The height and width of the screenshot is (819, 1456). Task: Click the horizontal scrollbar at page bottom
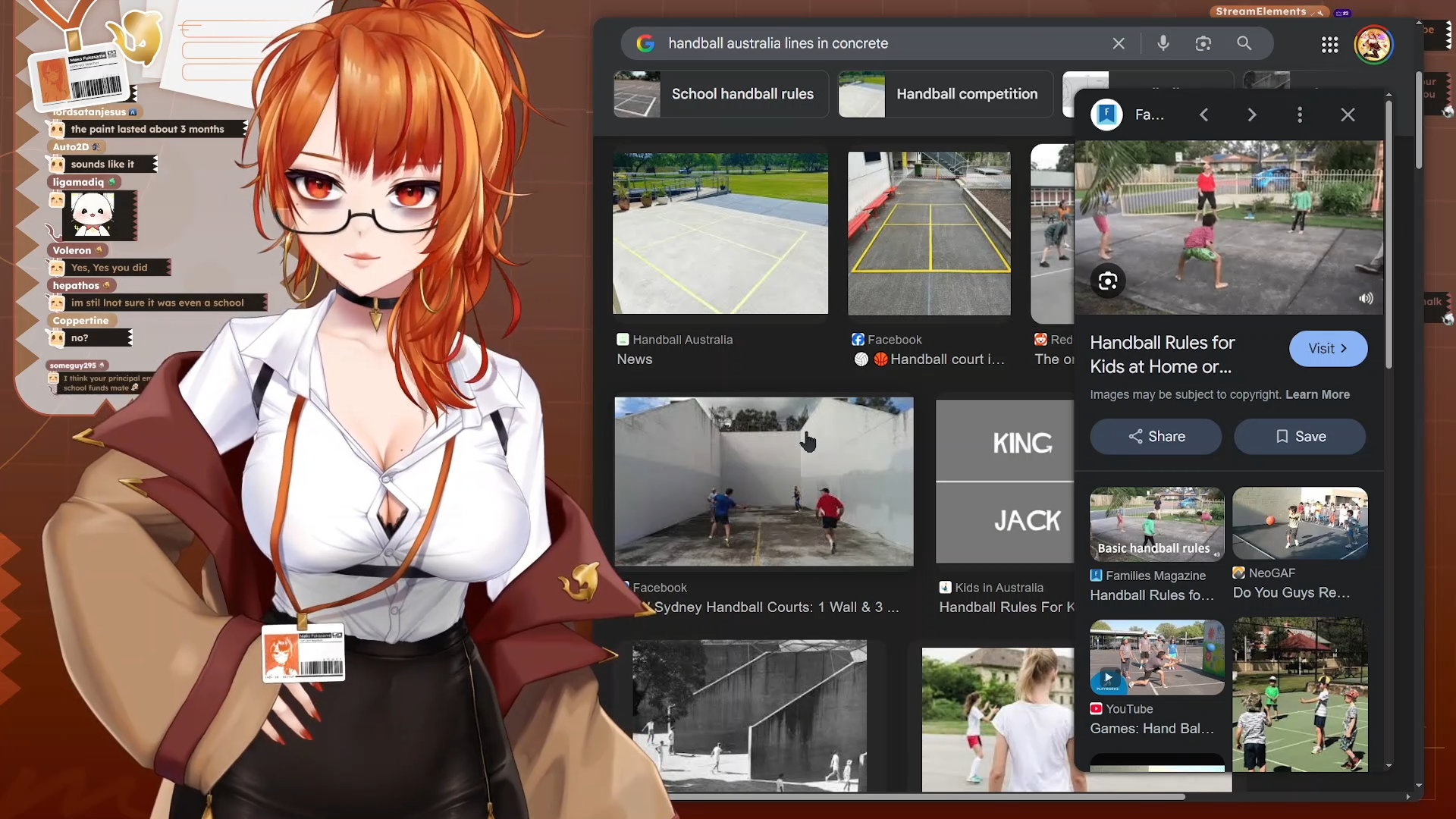pyautogui.click(x=927, y=797)
